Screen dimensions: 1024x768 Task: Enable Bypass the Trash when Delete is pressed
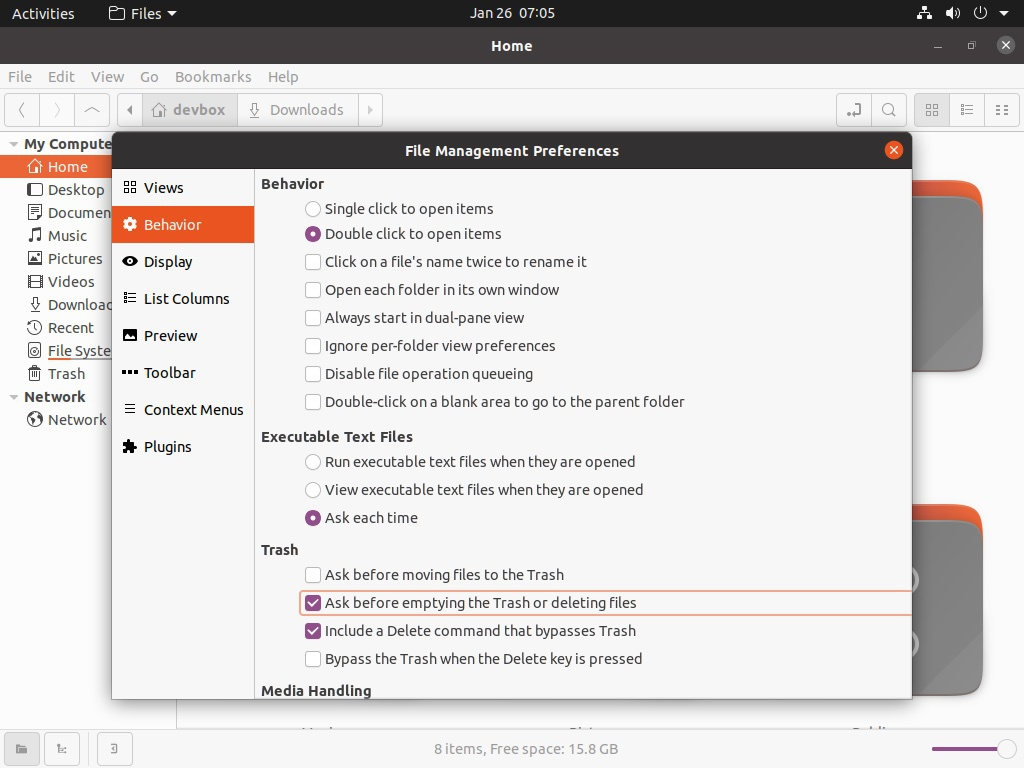313,658
